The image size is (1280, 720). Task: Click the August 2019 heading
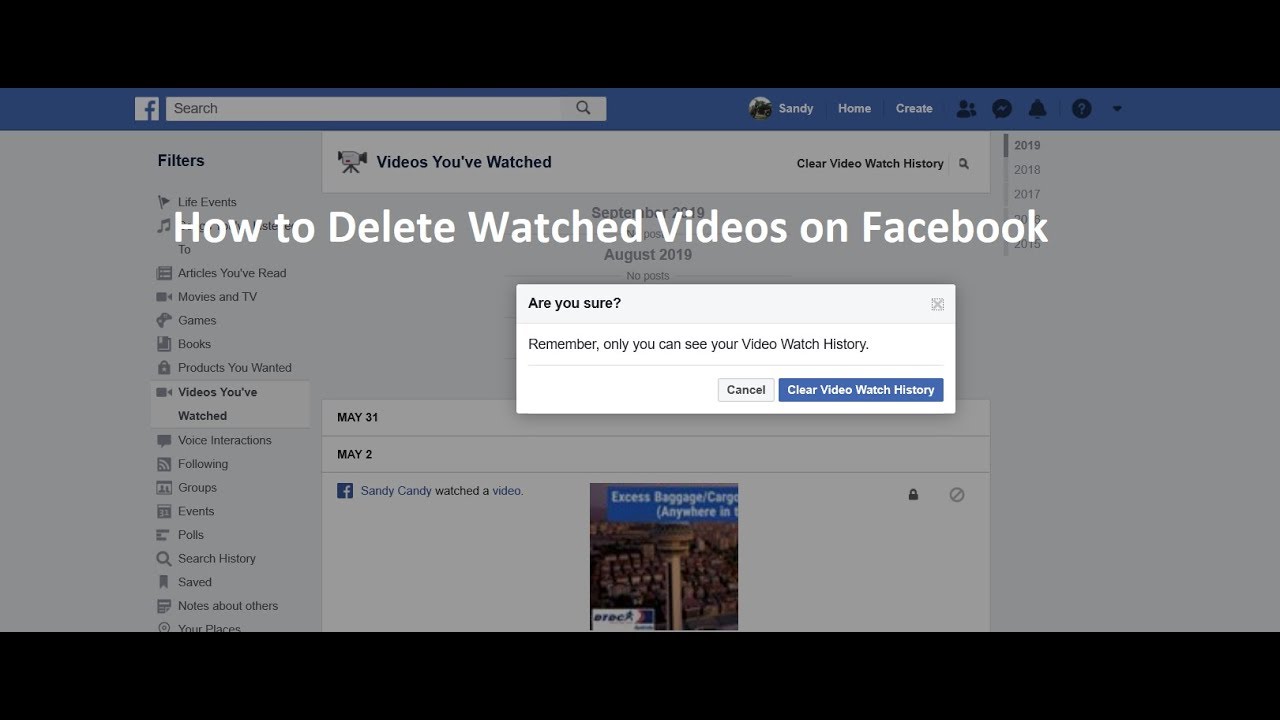coord(648,255)
